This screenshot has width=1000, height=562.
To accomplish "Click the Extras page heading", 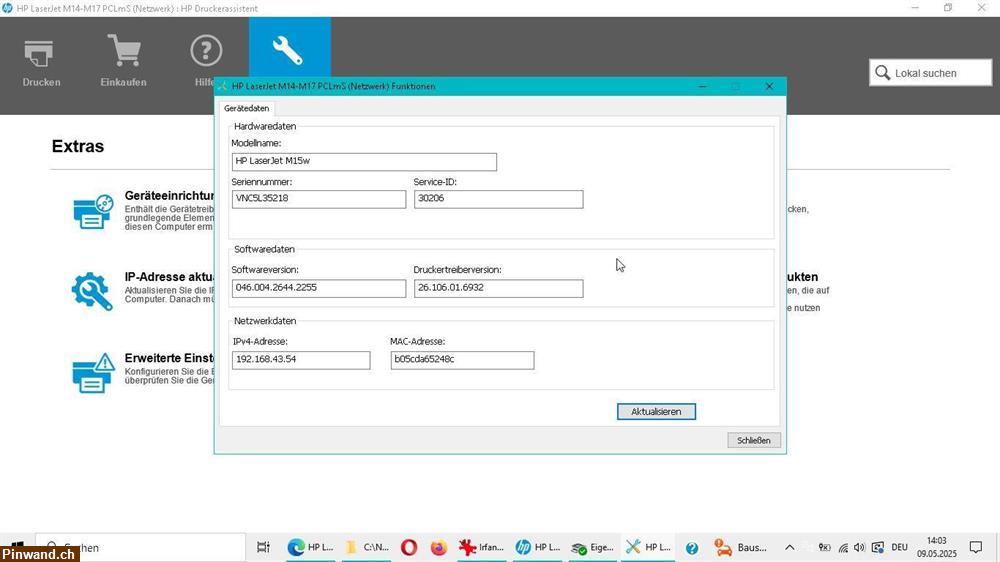I will point(78,146).
